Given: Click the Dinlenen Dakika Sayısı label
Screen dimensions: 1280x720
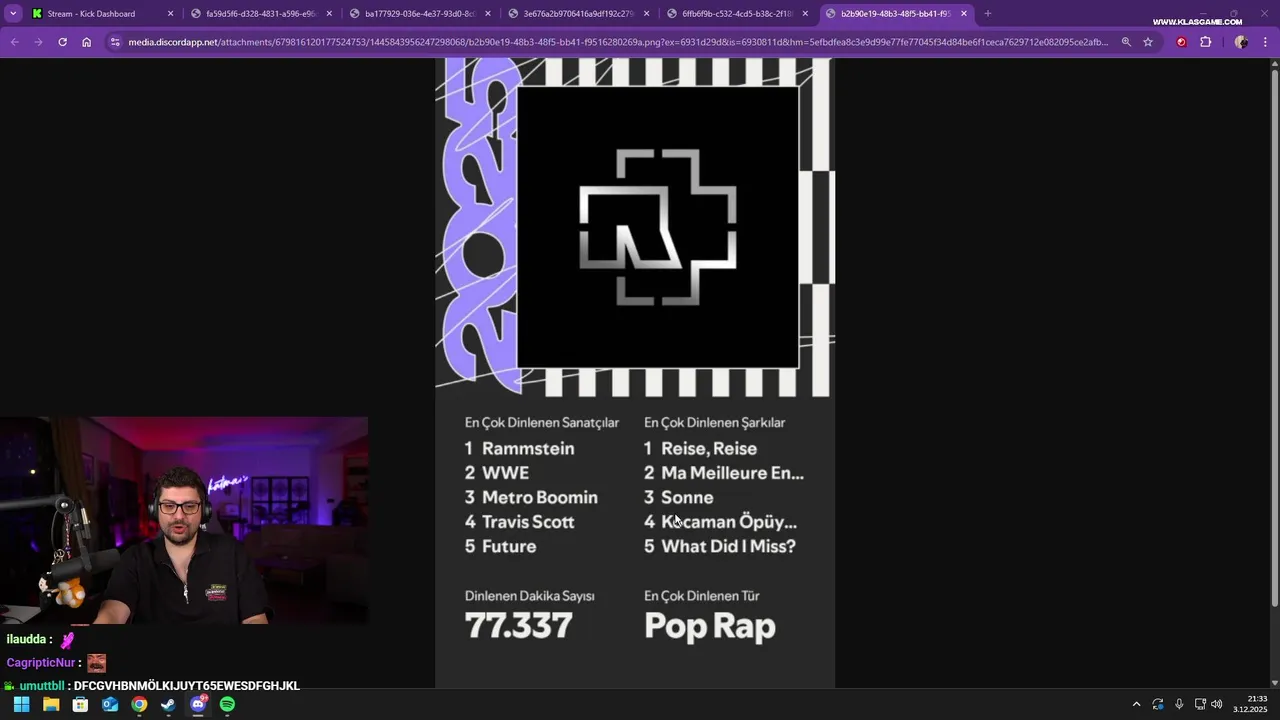Looking at the screenshot, I should [x=530, y=596].
